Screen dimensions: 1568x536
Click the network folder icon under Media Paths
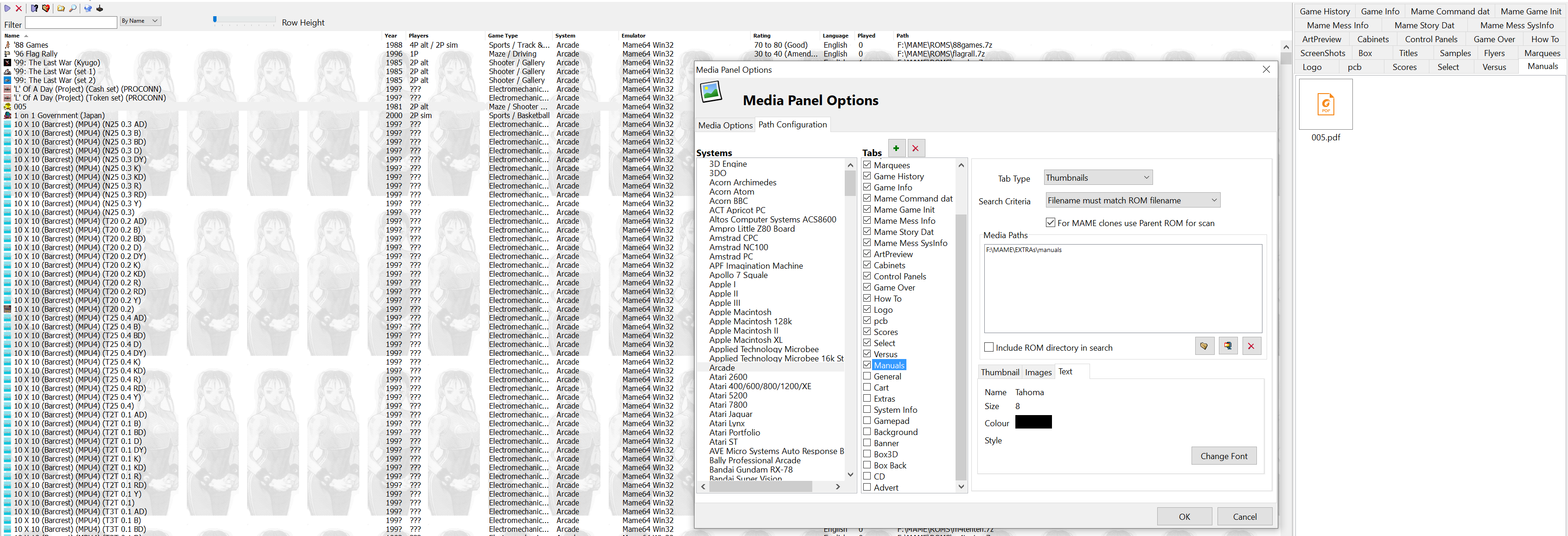pos(1228,346)
